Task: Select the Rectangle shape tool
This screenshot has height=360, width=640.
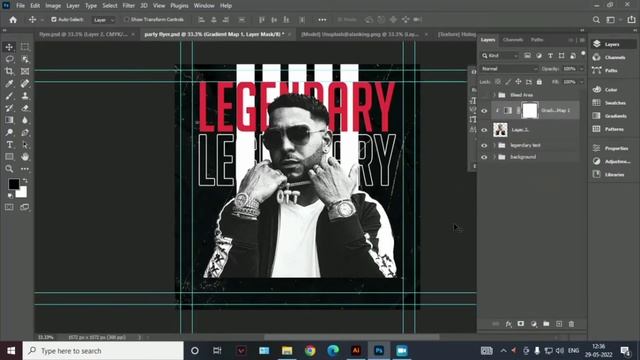Action: (x=9, y=157)
